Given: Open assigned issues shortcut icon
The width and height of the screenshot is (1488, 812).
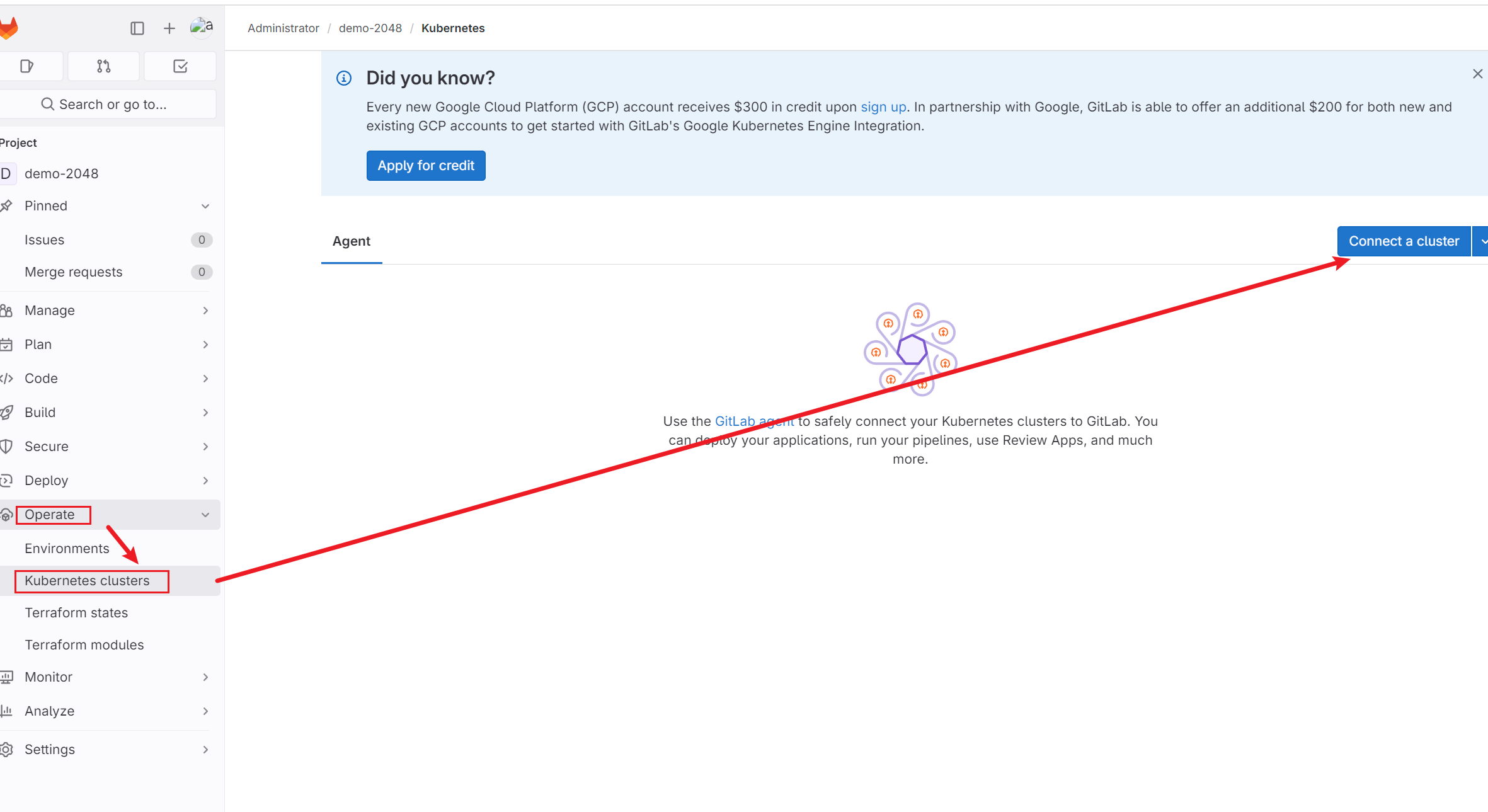Looking at the screenshot, I should [27, 66].
